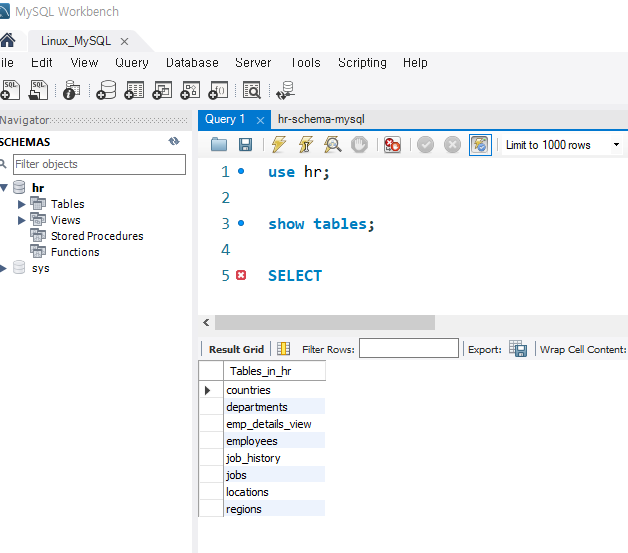Create a new SQL tab icon
This screenshot has width=628, height=553.
point(10,90)
